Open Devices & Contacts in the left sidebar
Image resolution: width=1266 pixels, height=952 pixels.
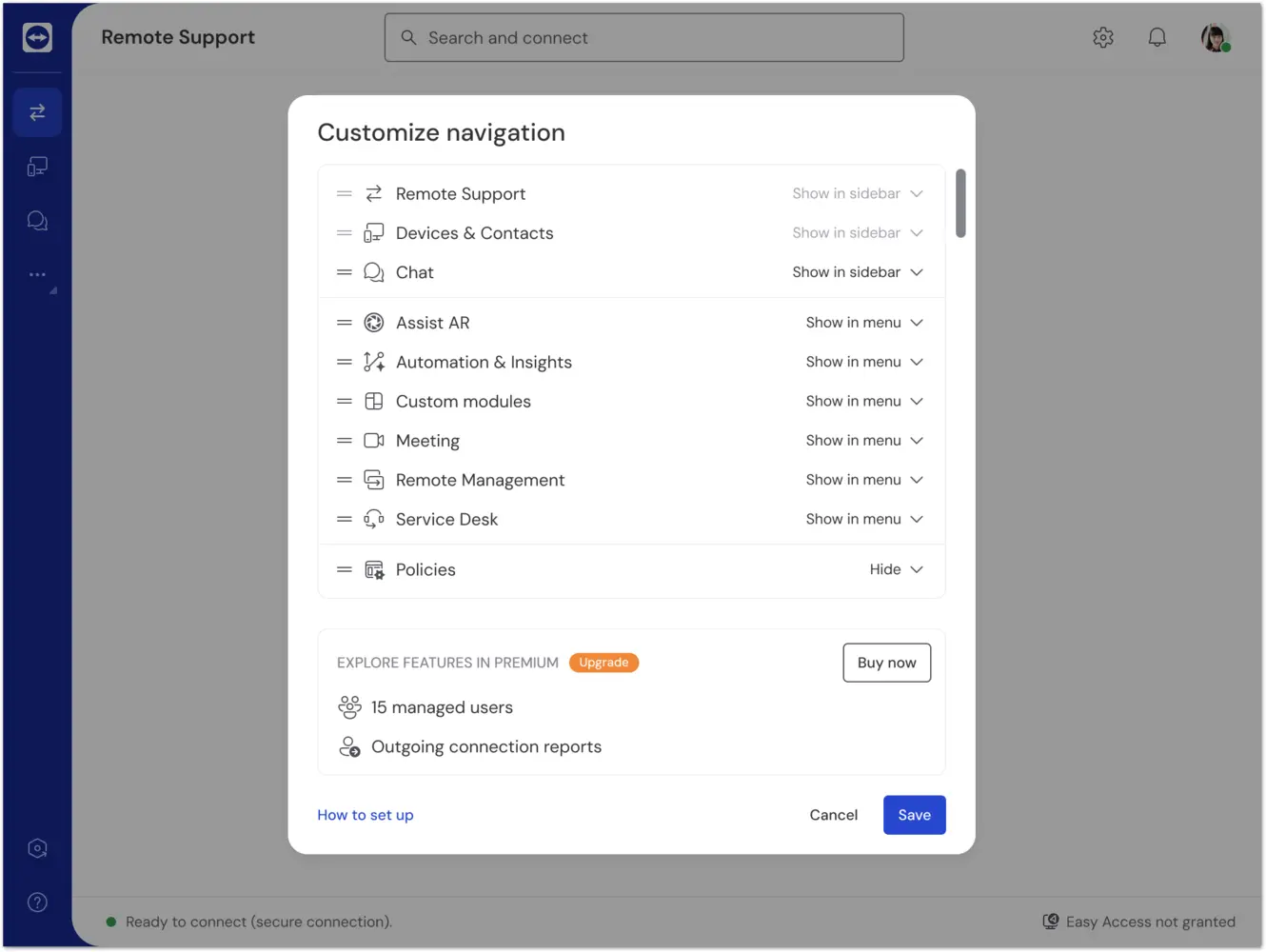click(x=37, y=167)
